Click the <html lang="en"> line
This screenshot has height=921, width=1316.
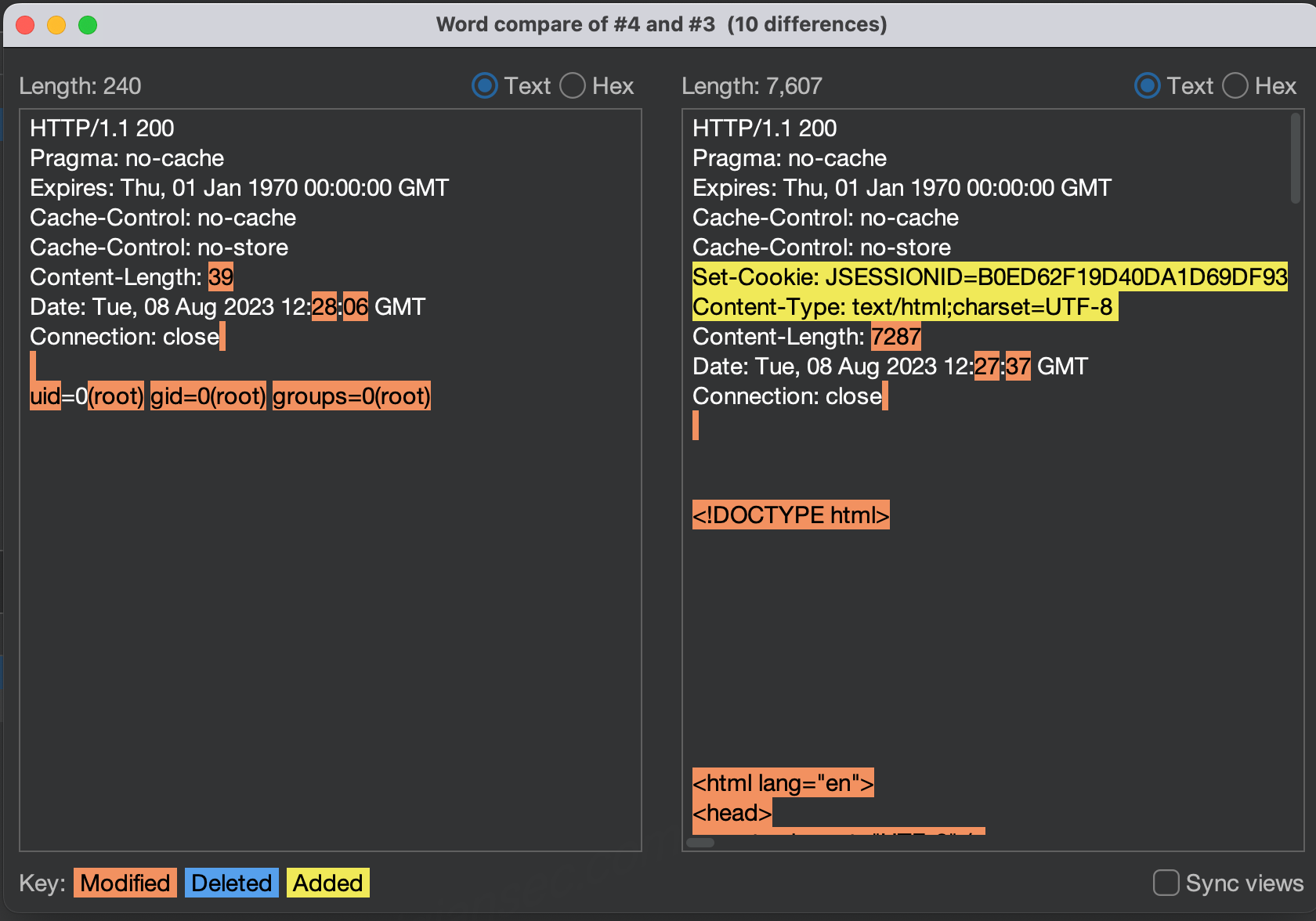pos(783,782)
